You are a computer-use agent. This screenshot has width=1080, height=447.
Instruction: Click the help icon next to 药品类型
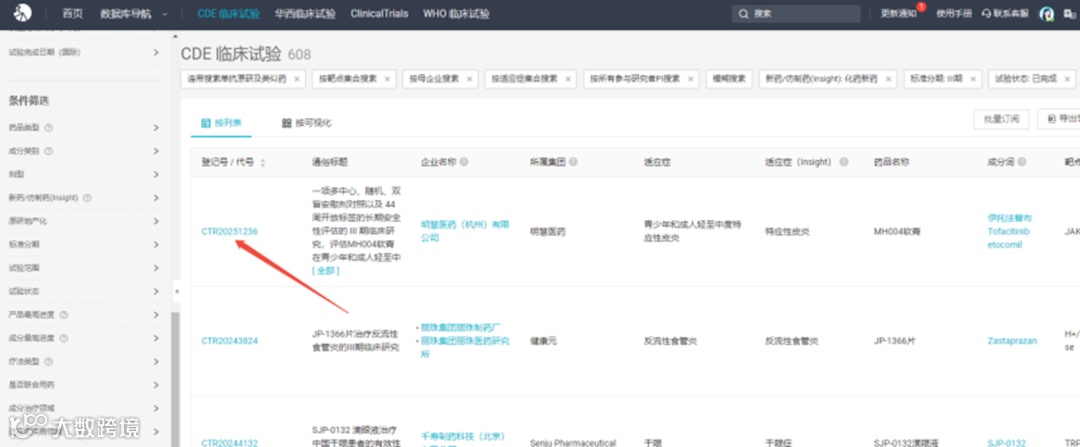point(49,127)
